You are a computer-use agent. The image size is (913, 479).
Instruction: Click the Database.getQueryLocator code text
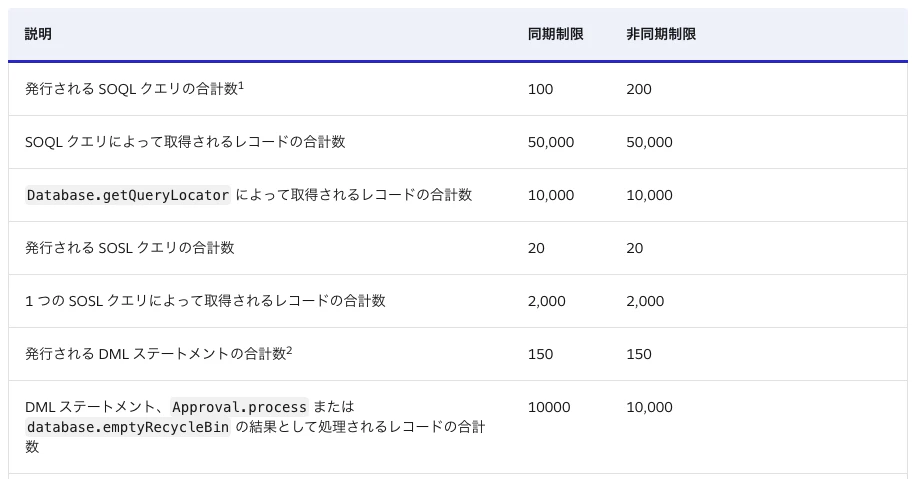[x=128, y=195]
